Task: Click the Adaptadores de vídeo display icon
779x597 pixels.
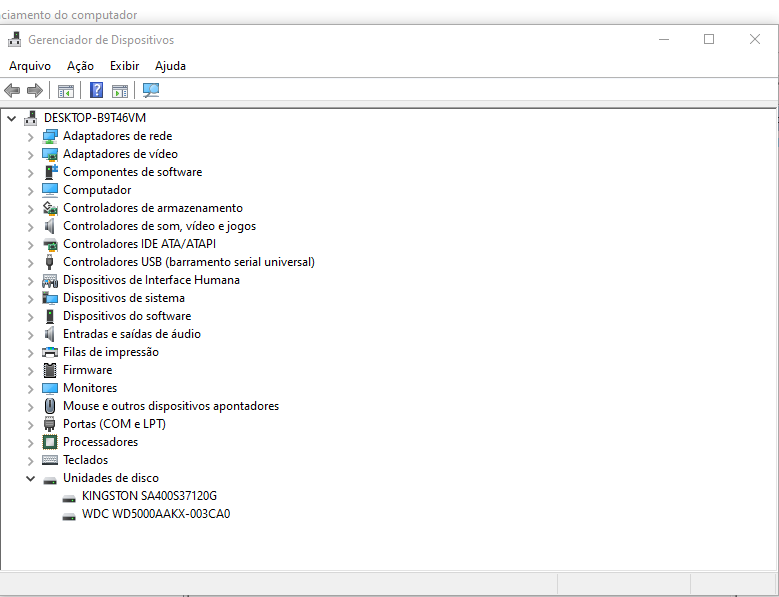Action: coord(50,154)
